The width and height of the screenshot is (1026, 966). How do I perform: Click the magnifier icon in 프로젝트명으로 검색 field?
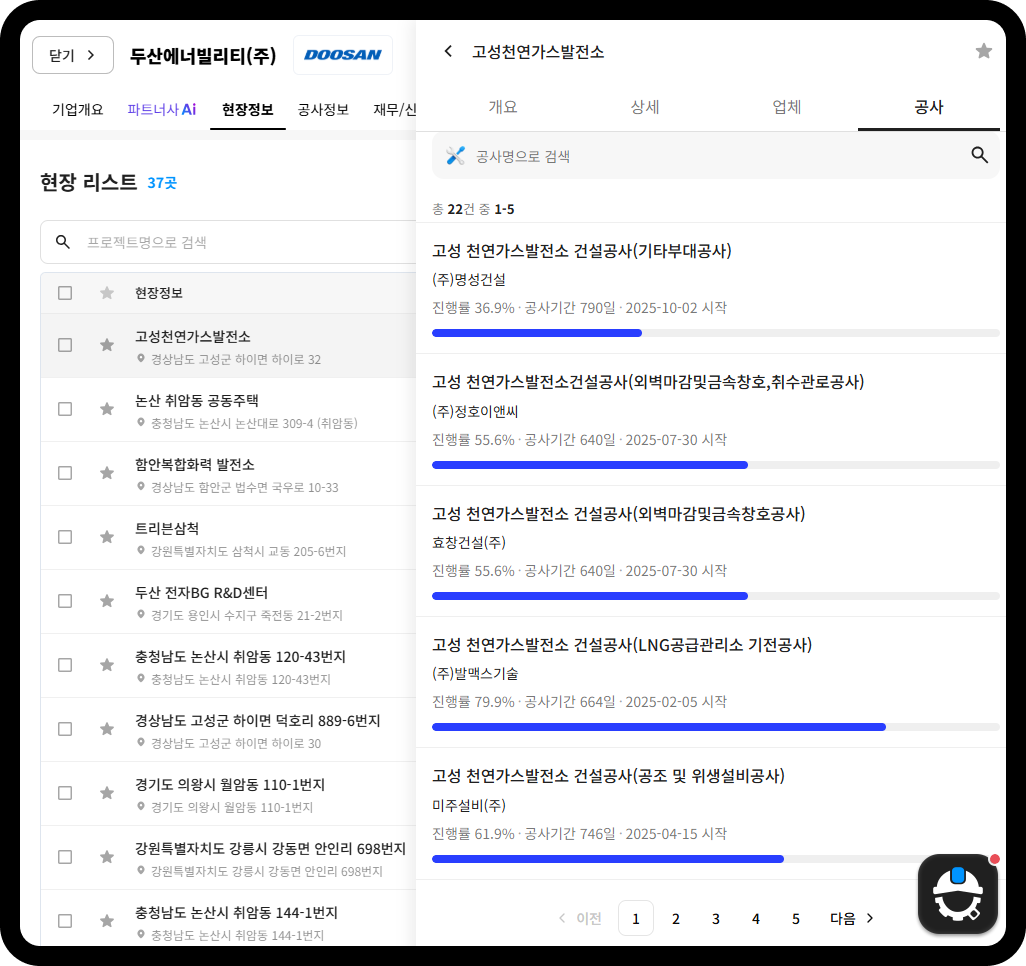(63, 242)
